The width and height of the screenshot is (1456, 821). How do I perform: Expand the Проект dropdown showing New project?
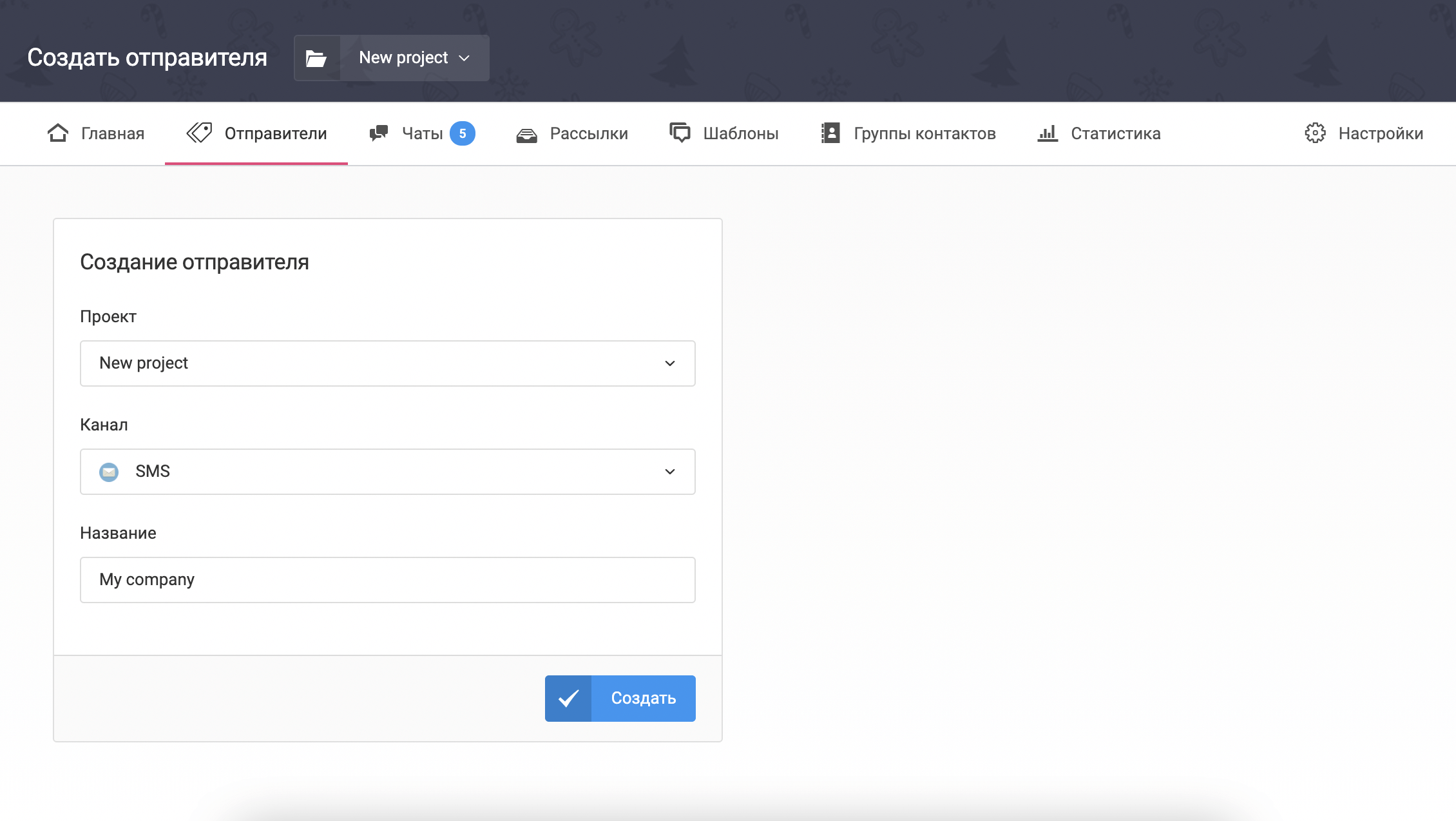coord(388,363)
